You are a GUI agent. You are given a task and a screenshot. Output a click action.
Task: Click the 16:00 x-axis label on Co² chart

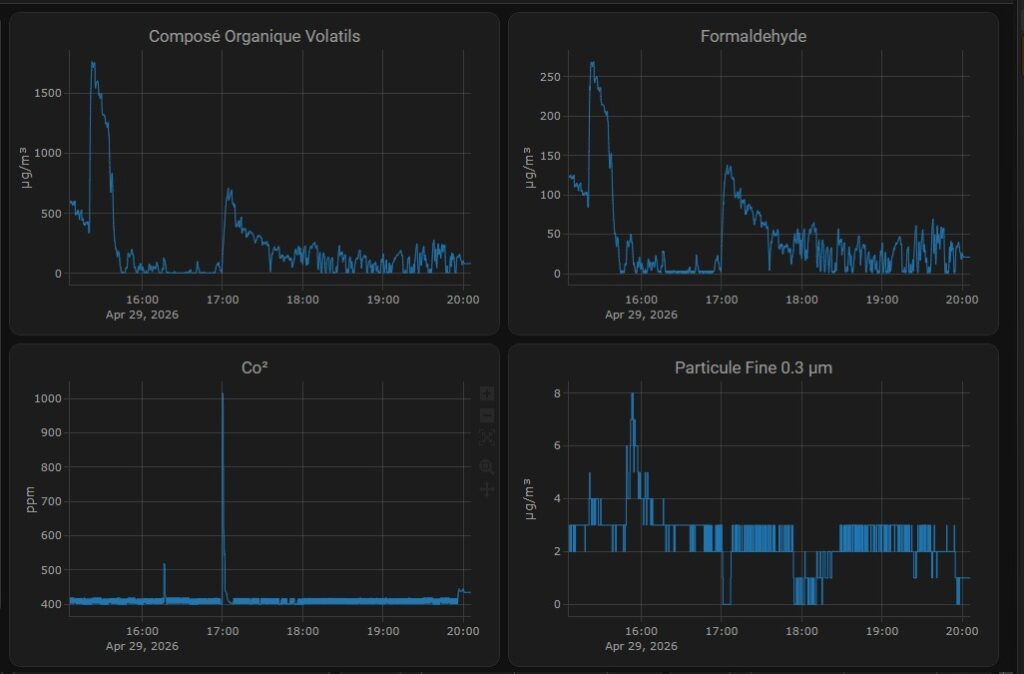(142, 631)
